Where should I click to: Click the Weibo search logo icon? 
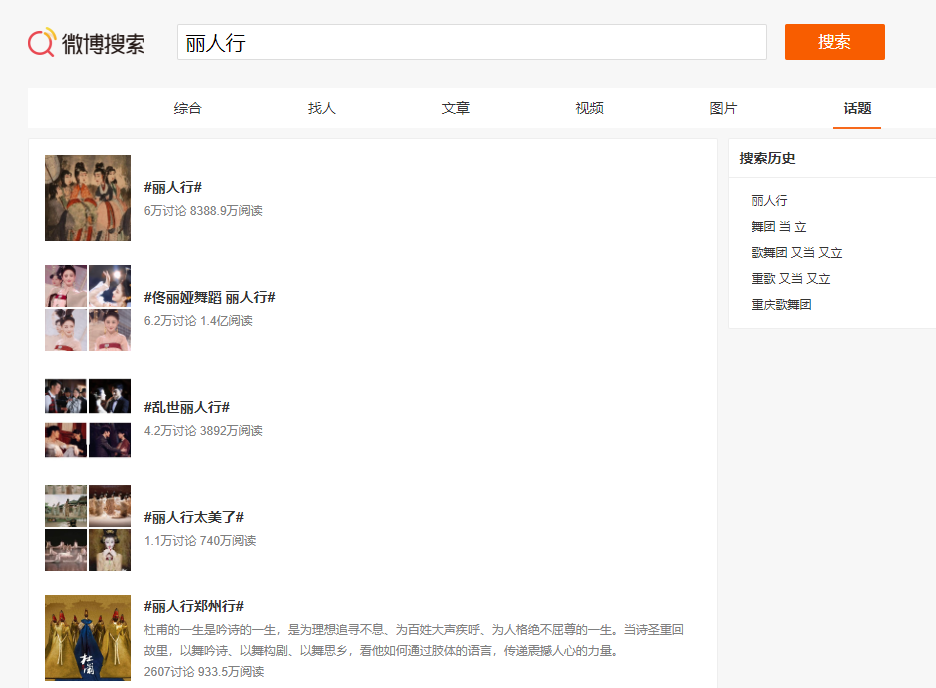coord(42,43)
